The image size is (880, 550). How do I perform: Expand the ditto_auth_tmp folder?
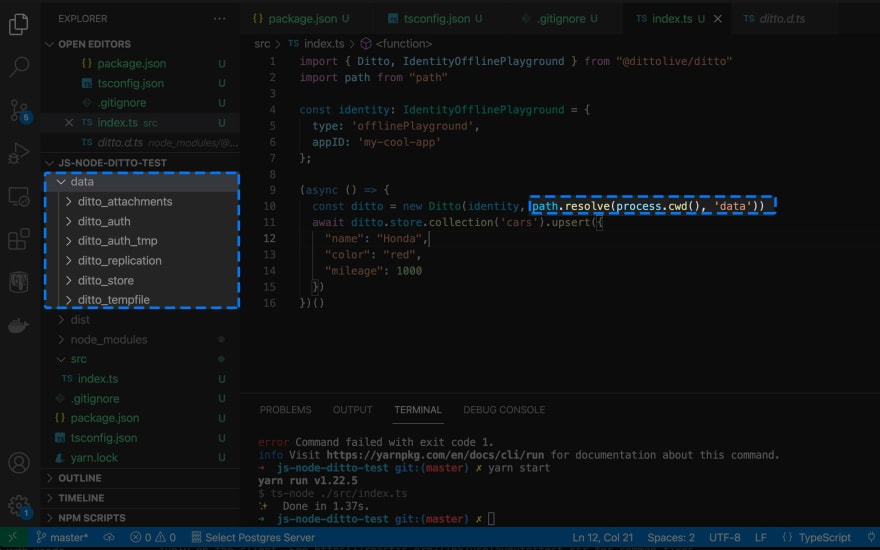(141, 241)
